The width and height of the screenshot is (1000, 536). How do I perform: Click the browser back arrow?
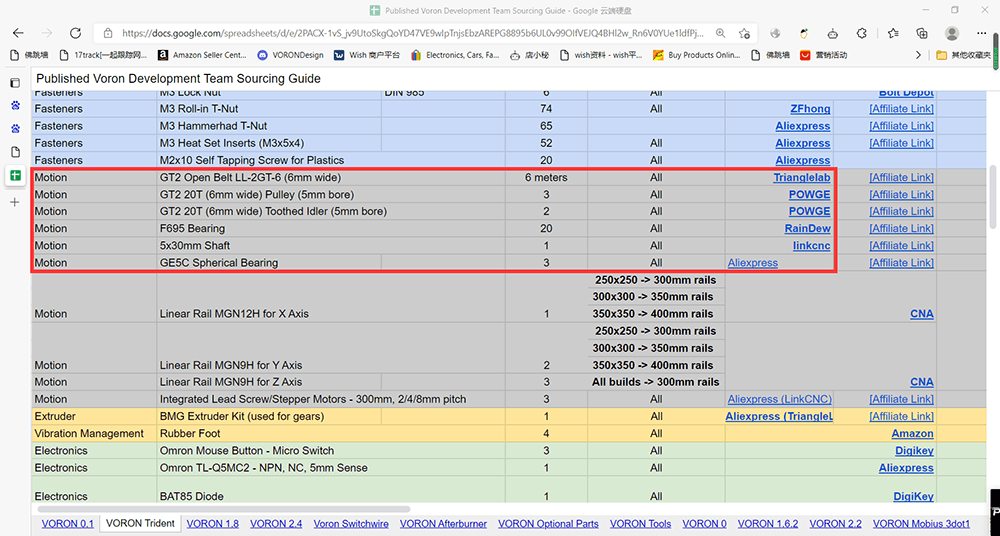click(19, 33)
